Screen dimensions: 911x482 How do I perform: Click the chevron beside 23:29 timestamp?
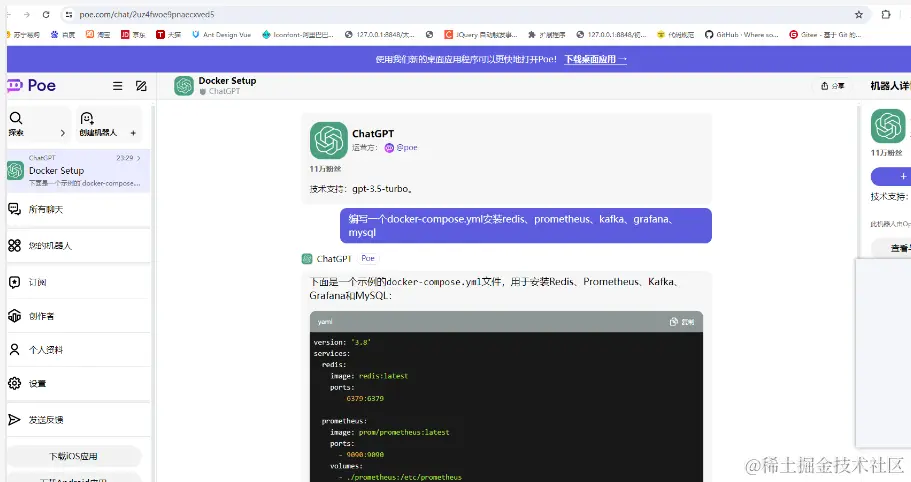[139, 158]
